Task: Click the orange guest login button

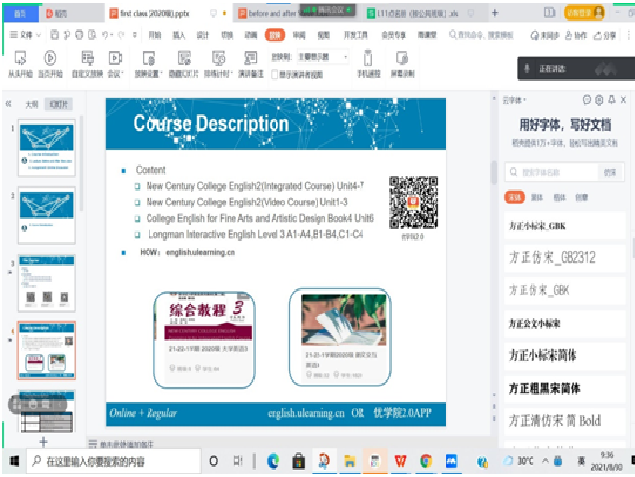Action: pyautogui.click(x=584, y=13)
